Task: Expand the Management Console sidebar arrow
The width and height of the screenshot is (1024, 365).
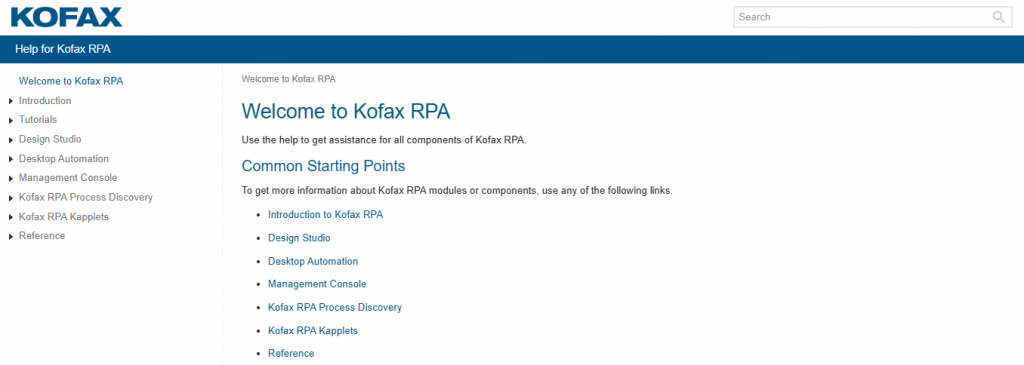Action: (x=11, y=178)
